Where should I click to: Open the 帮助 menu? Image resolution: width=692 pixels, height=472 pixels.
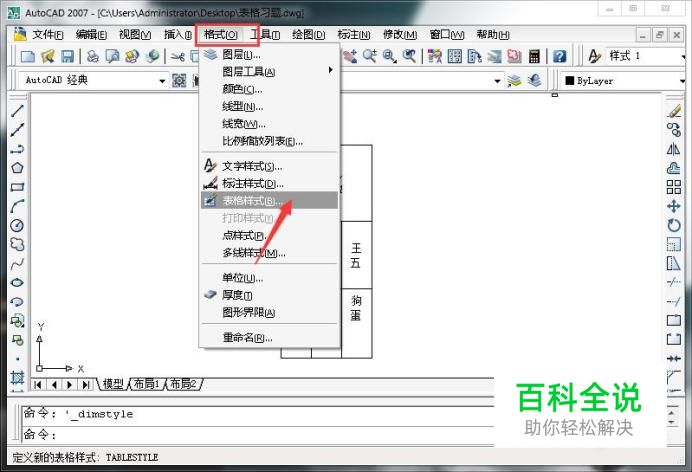tap(493, 34)
